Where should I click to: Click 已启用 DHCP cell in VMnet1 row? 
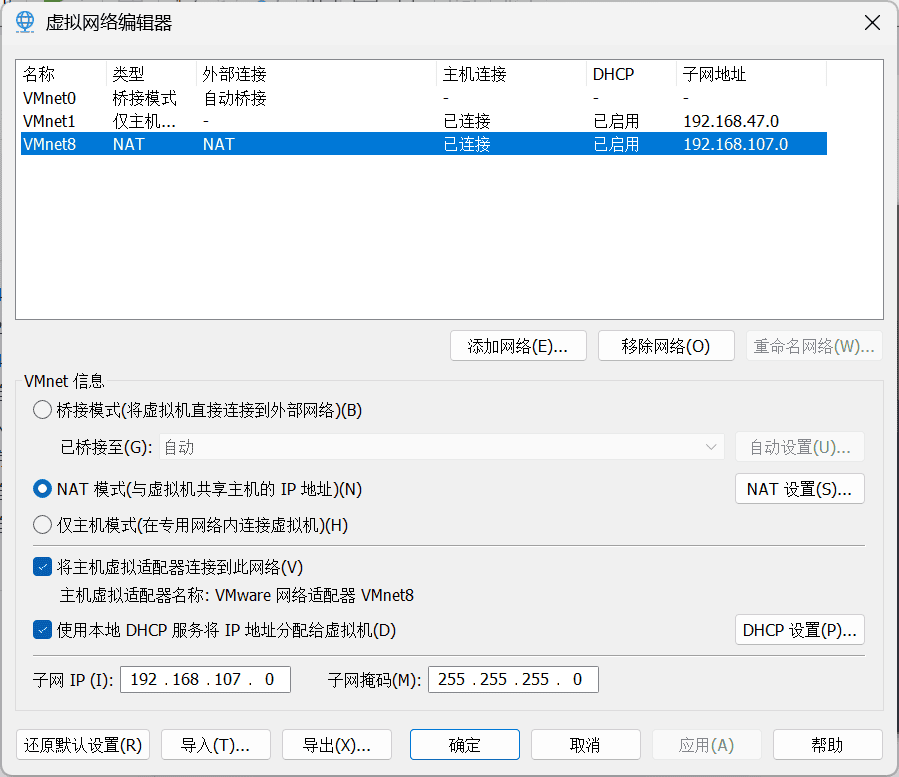(x=616, y=121)
